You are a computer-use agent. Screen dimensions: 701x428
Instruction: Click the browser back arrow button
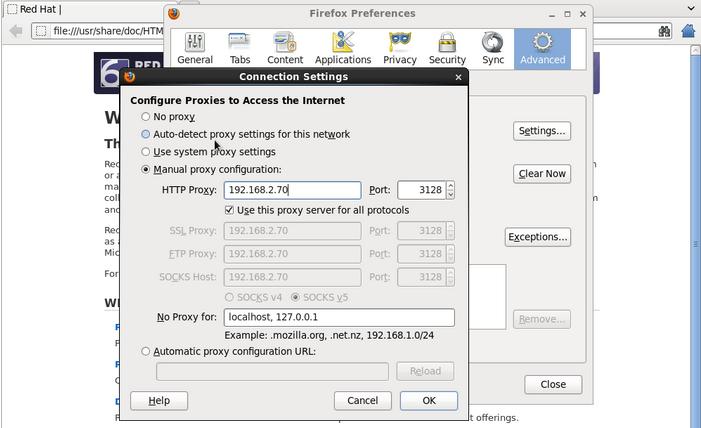coord(16,31)
